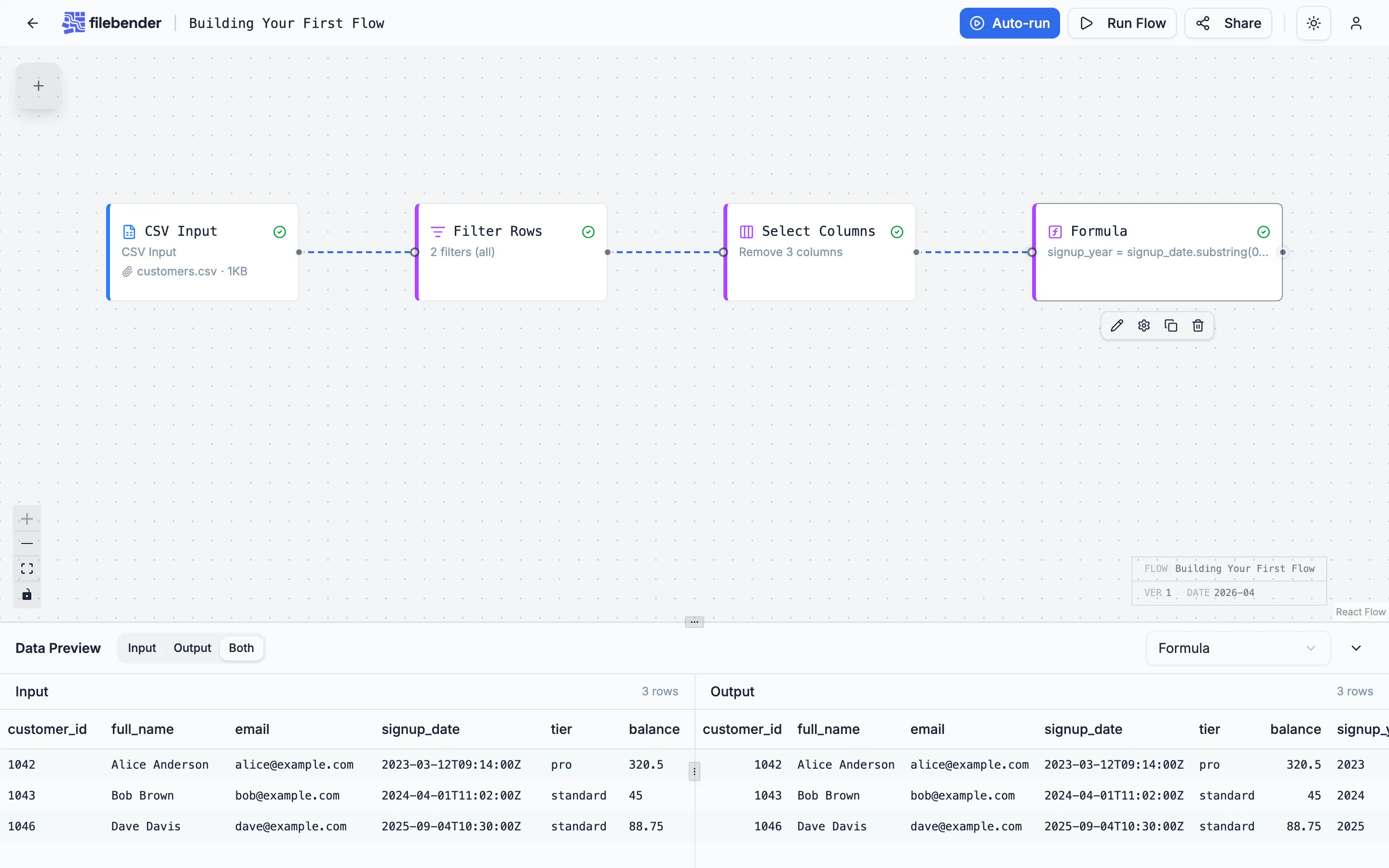Click the CSV Input success check icon

280,232
